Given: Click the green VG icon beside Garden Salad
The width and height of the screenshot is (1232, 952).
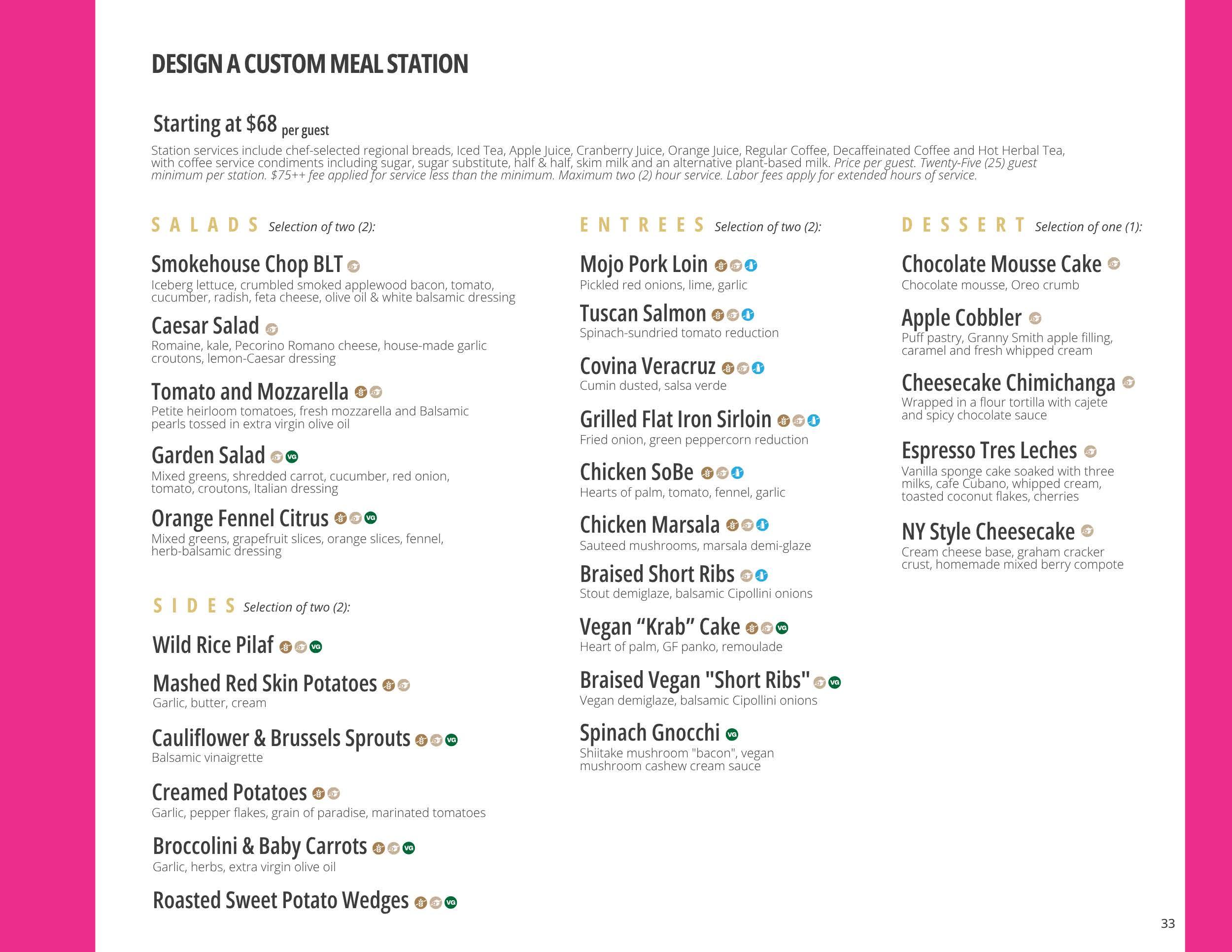Looking at the screenshot, I should 292,457.
